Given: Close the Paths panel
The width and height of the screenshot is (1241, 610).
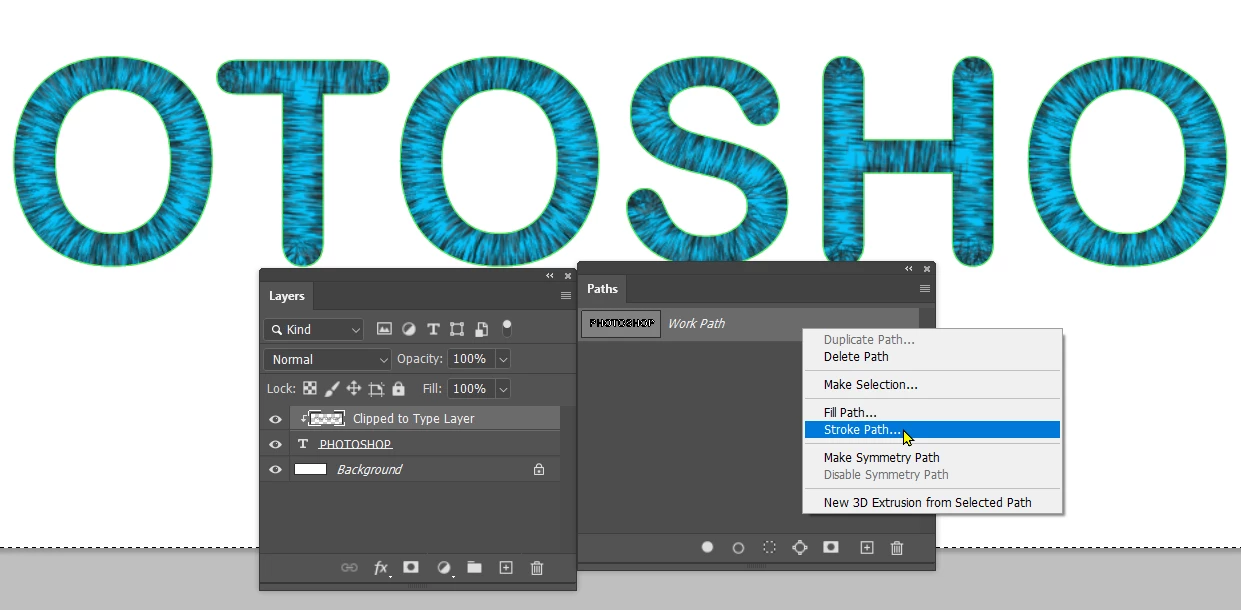Looking at the screenshot, I should 927,268.
